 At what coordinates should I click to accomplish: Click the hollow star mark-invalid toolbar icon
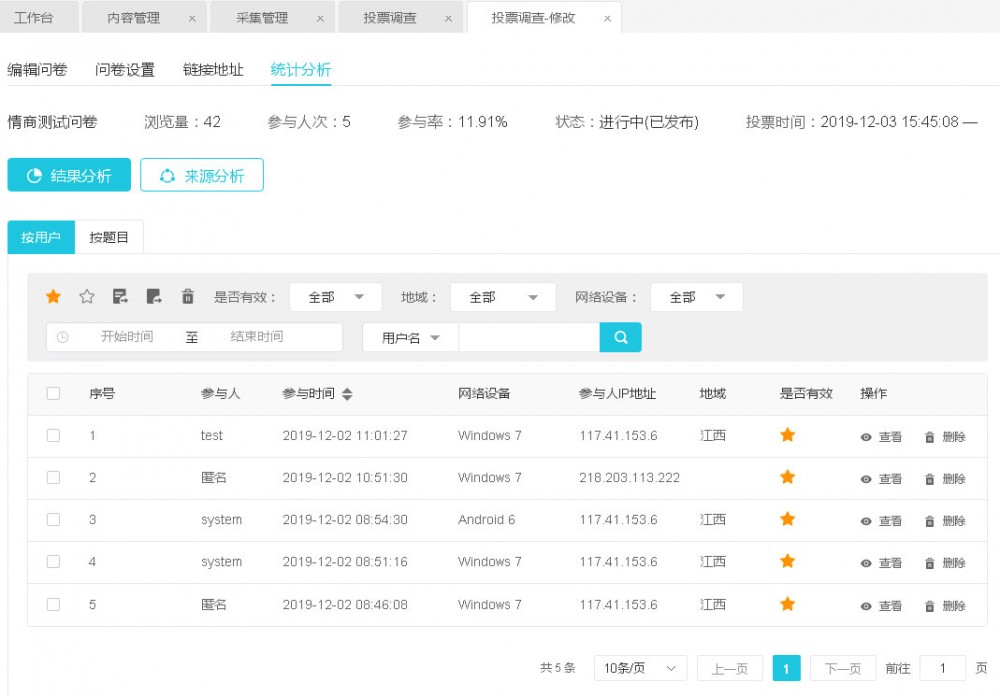click(x=86, y=296)
